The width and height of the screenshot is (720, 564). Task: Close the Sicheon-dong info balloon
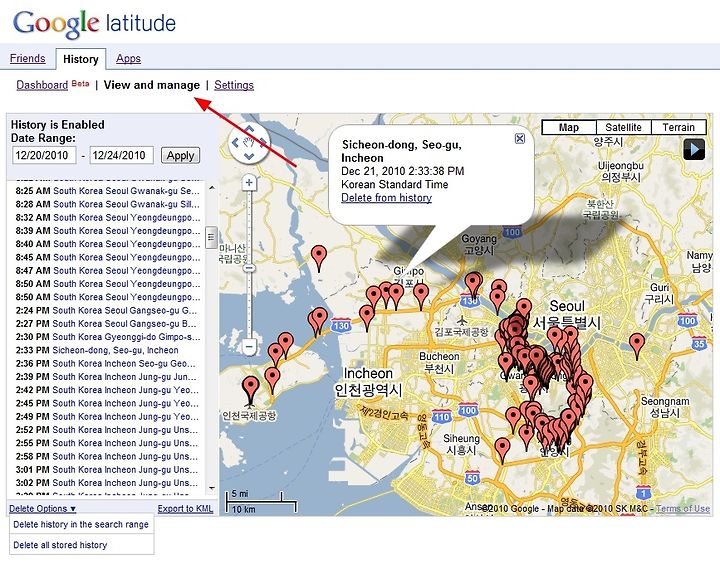(519, 138)
